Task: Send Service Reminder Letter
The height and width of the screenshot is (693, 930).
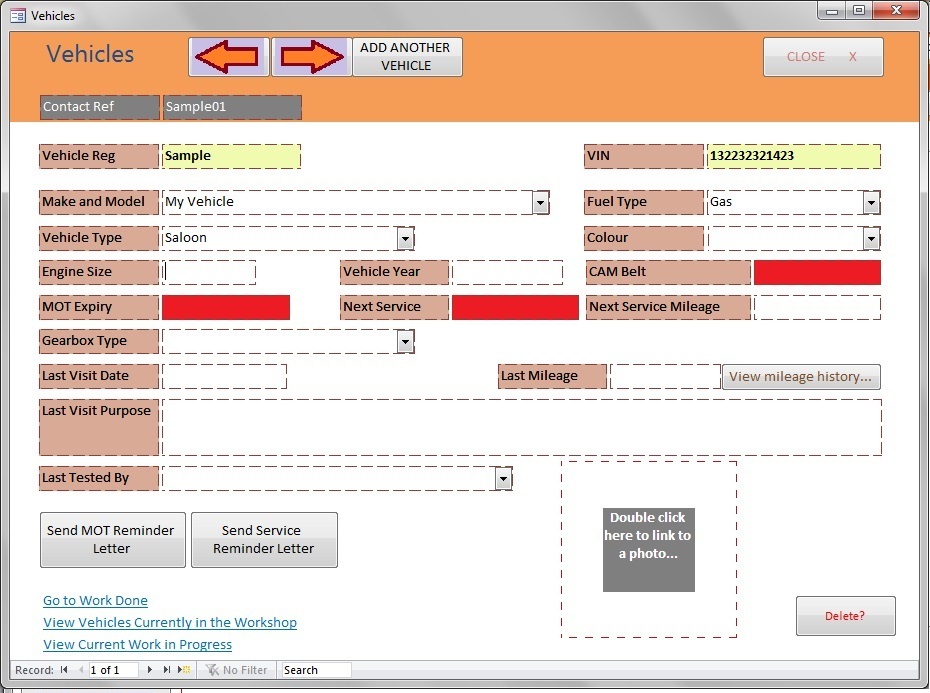Action: coord(265,540)
